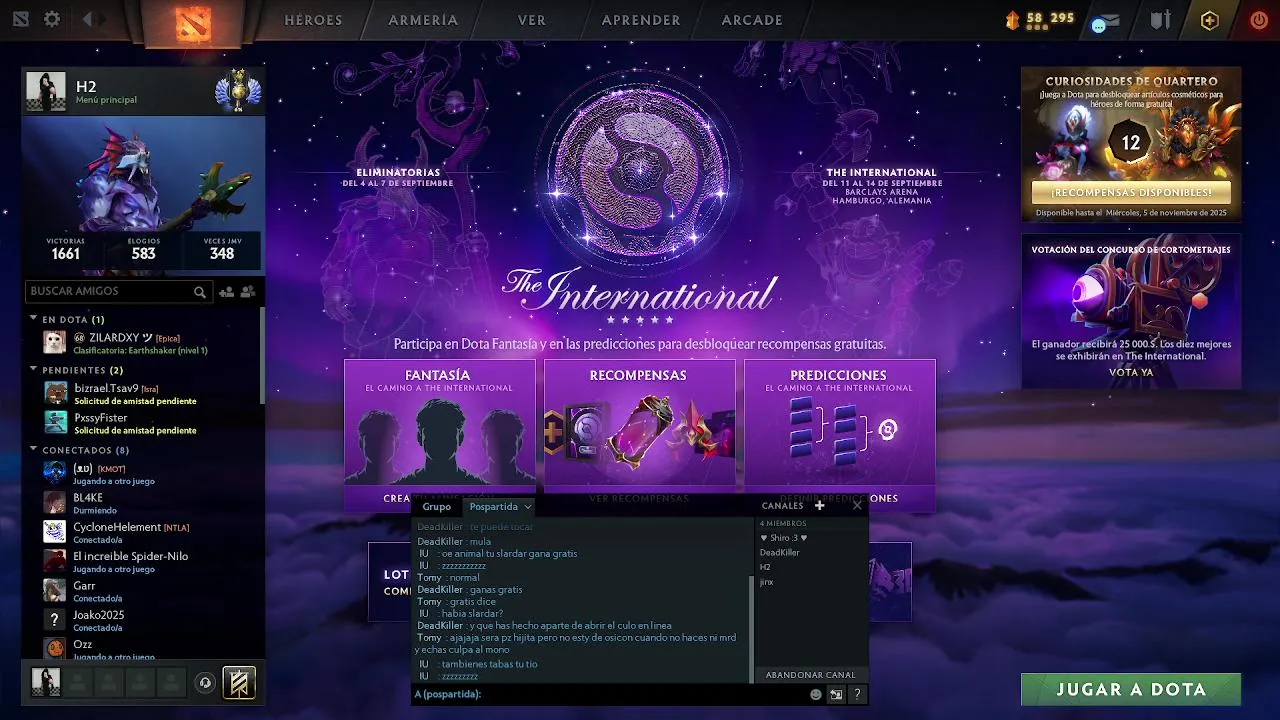Close the chat panel with X
Screen dimensions: 1280x720
tap(857, 506)
